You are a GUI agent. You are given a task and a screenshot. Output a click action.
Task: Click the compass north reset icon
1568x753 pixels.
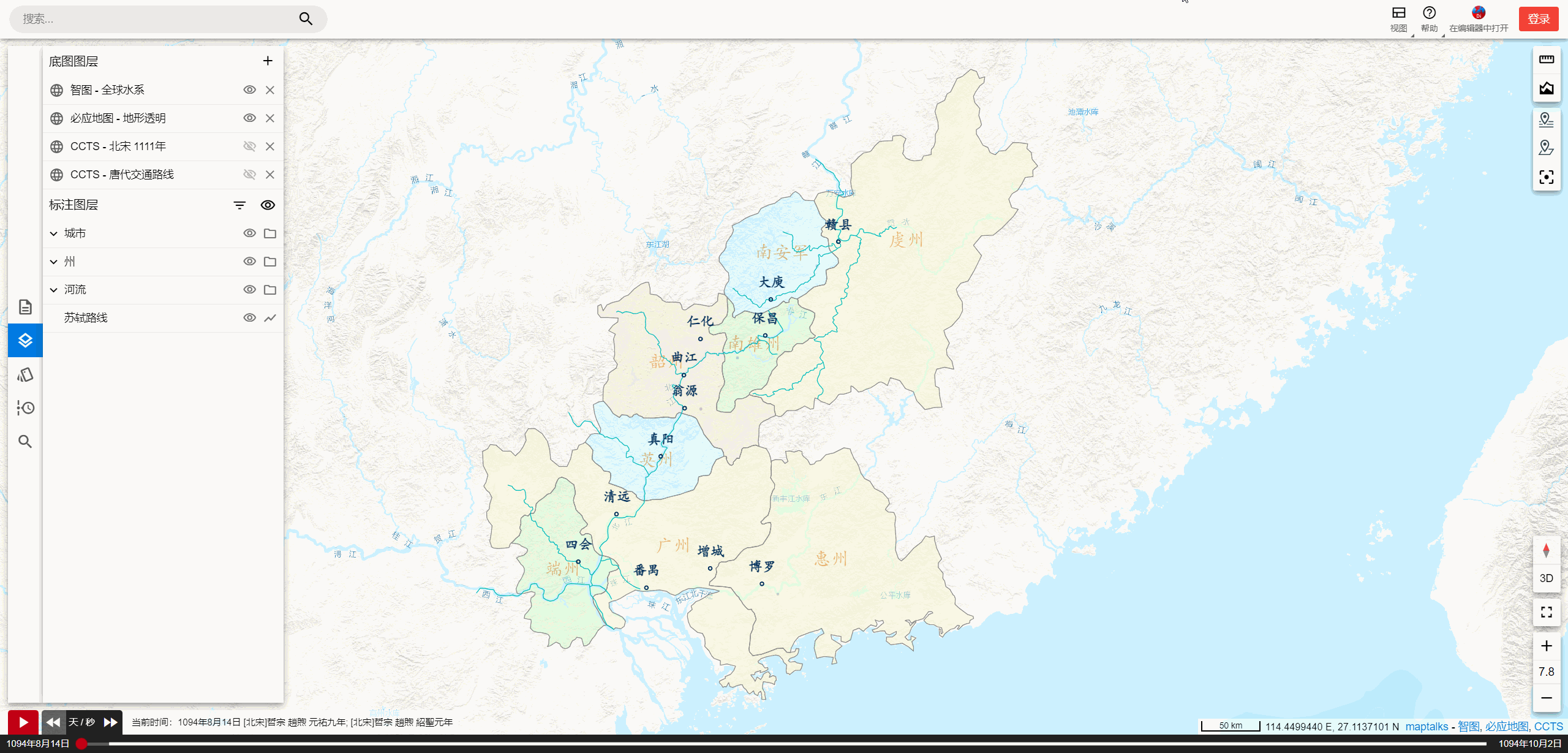(1546, 550)
